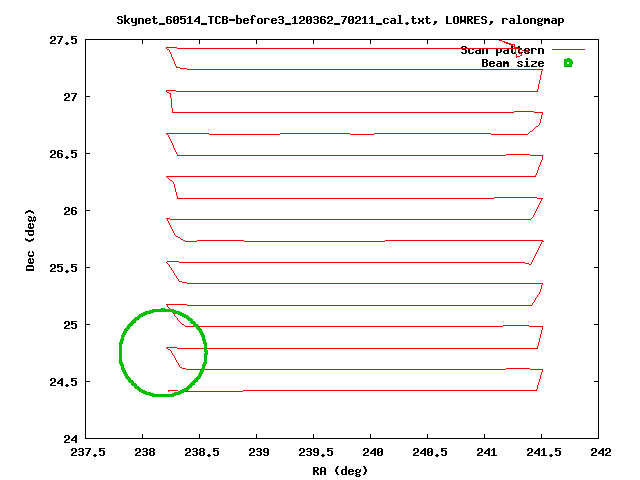This screenshot has height=480, width=640.
Task: Click the green beam size legend marker
Action: coord(568,63)
